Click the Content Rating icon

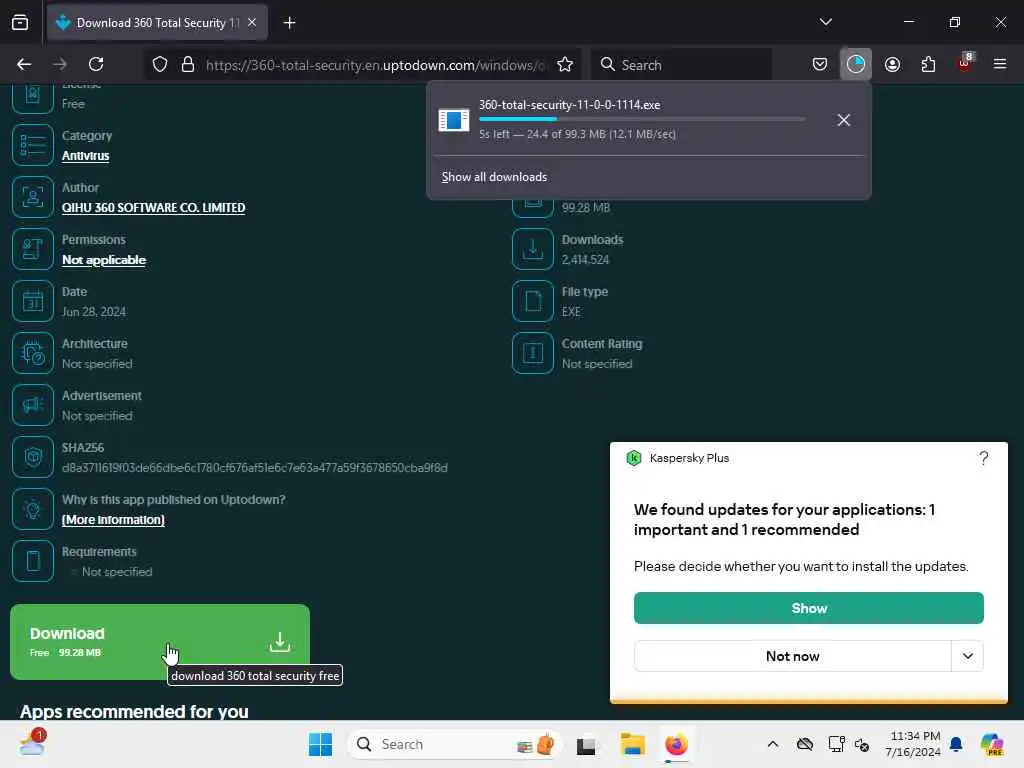tap(533, 353)
